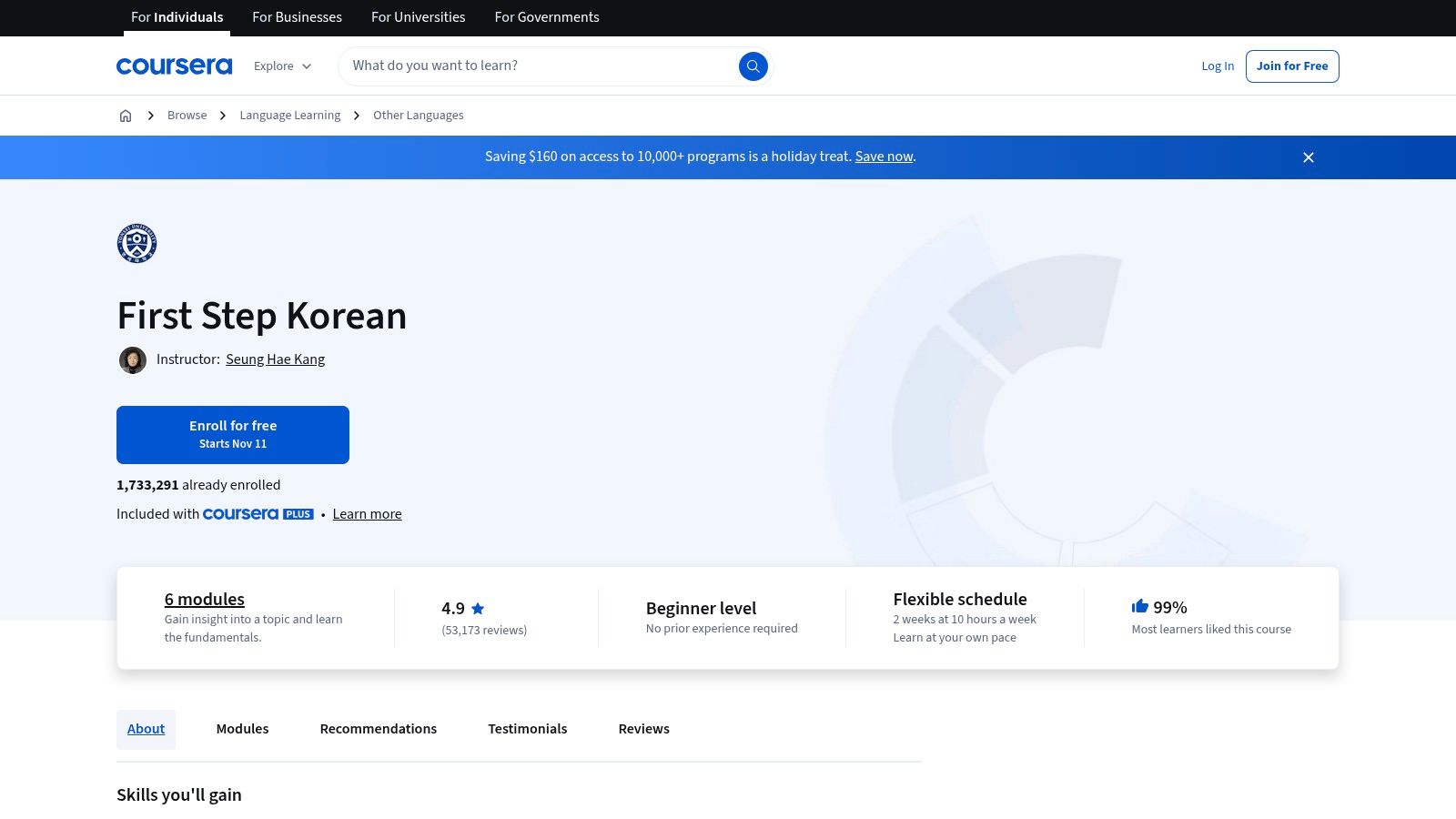The width and height of the screenshot is (1456, 819).
Task: Click the search magnifier icon
Action: pos(753,66)
